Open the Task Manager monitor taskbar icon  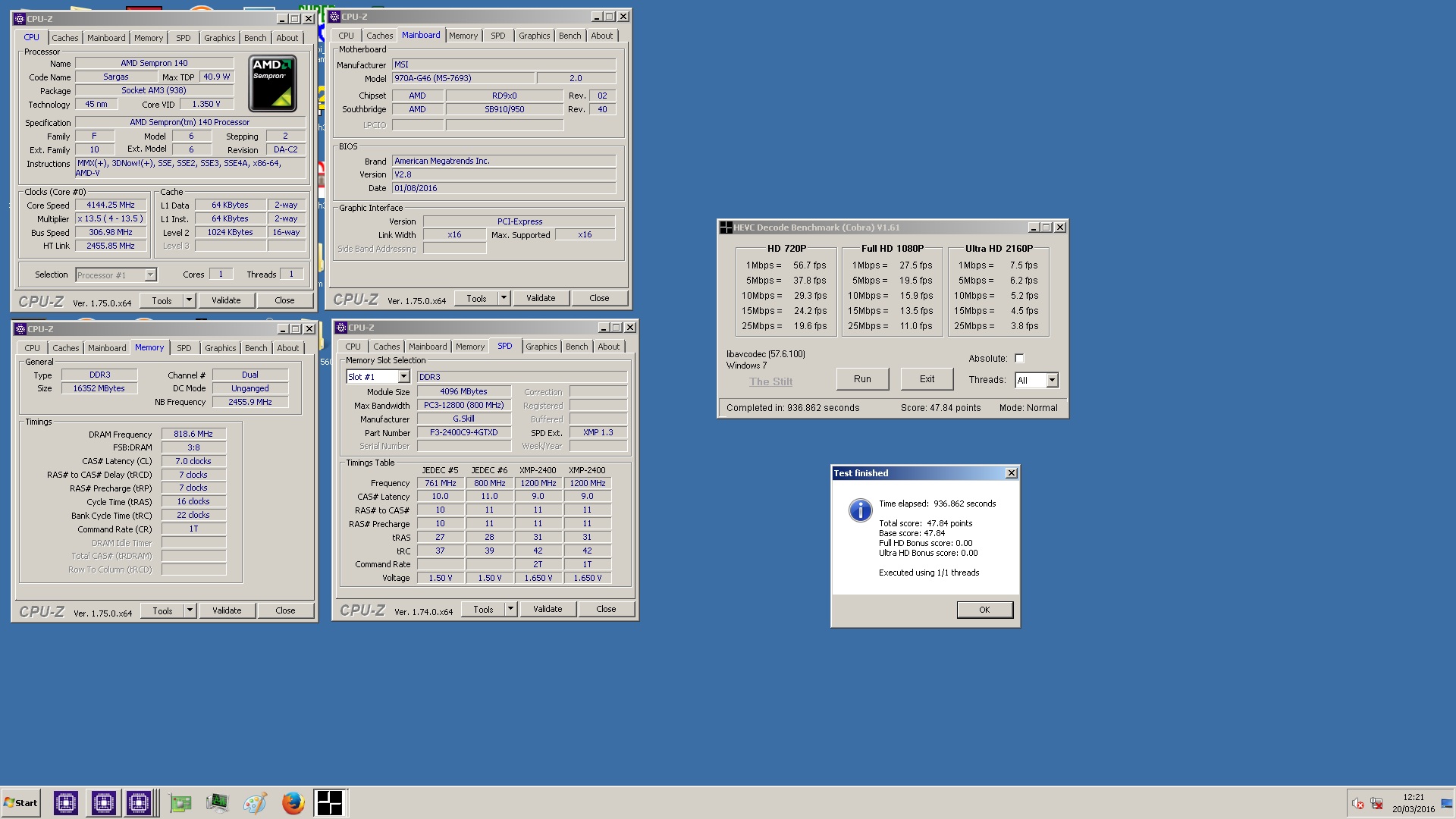(218, 803)
